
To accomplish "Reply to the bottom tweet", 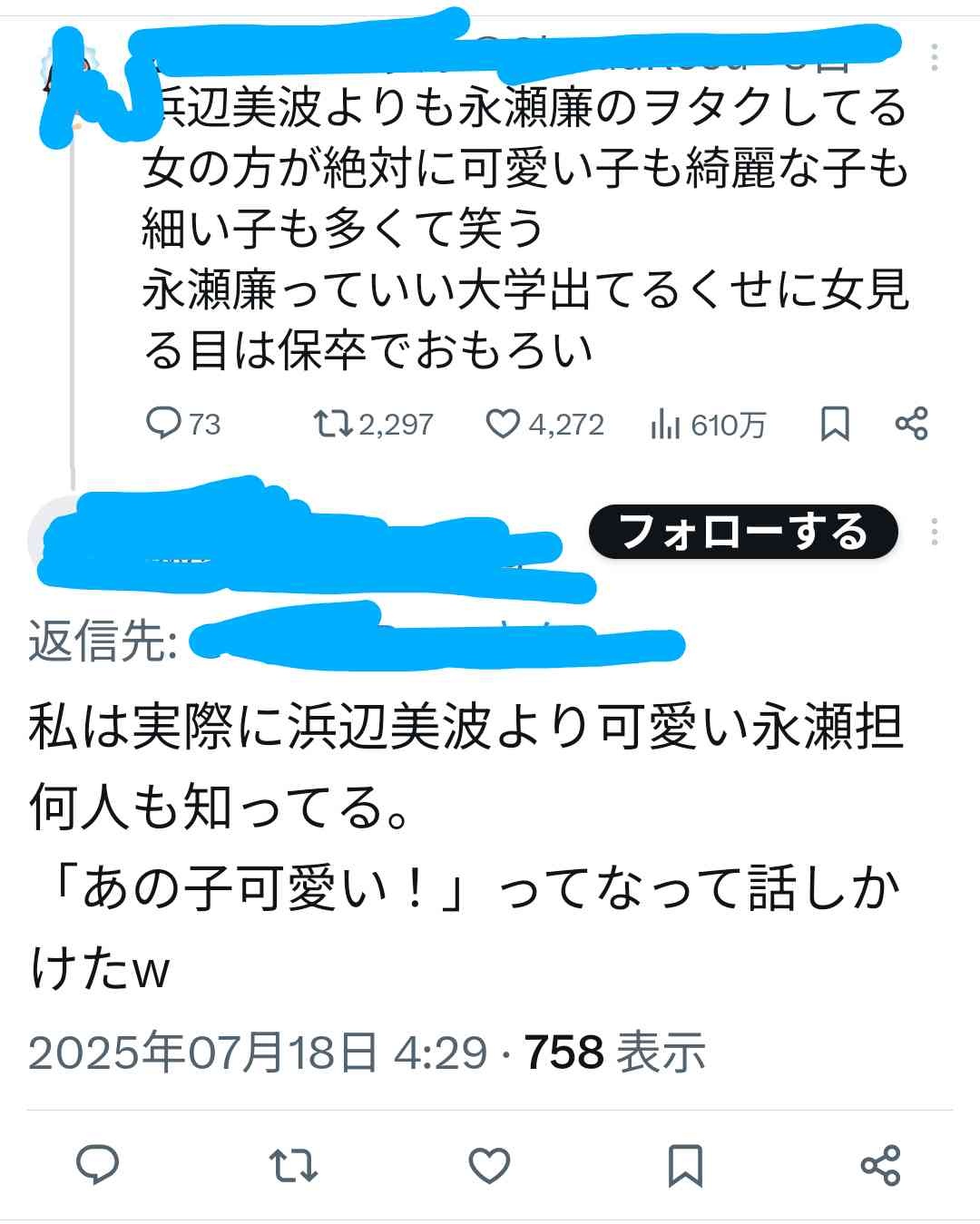I will [98, 1164].
